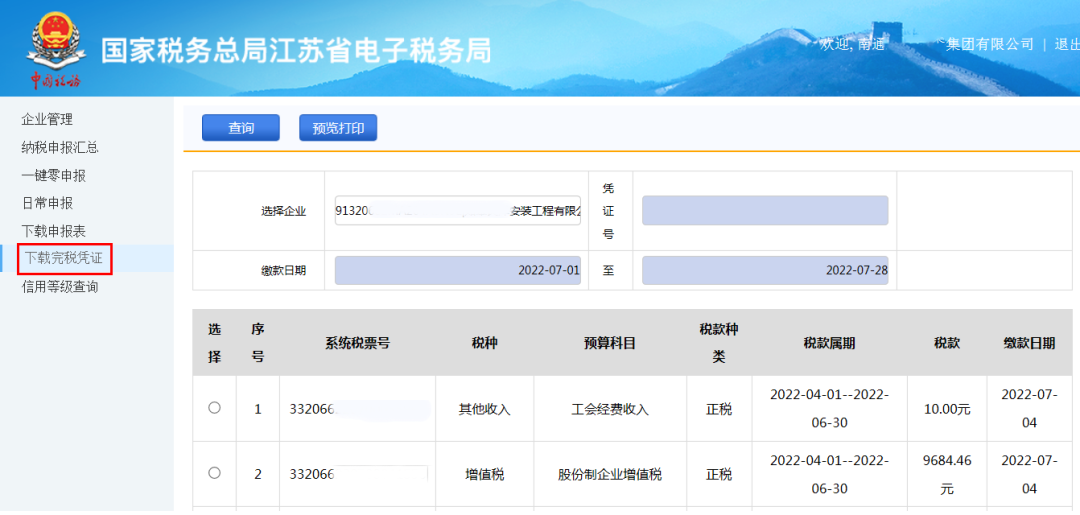Image resolution: width=1080 pixels, height=515 pixels.
Task: Focus the 凭证号 input field
Action: tap(765, 211)
